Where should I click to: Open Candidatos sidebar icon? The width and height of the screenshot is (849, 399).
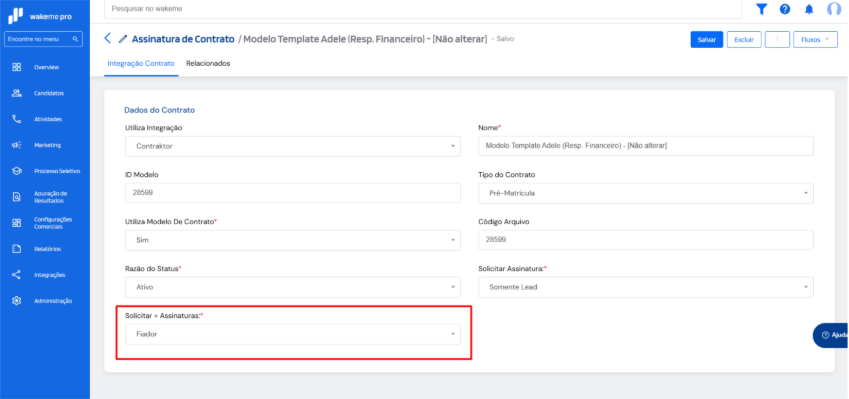click(17, 93)
